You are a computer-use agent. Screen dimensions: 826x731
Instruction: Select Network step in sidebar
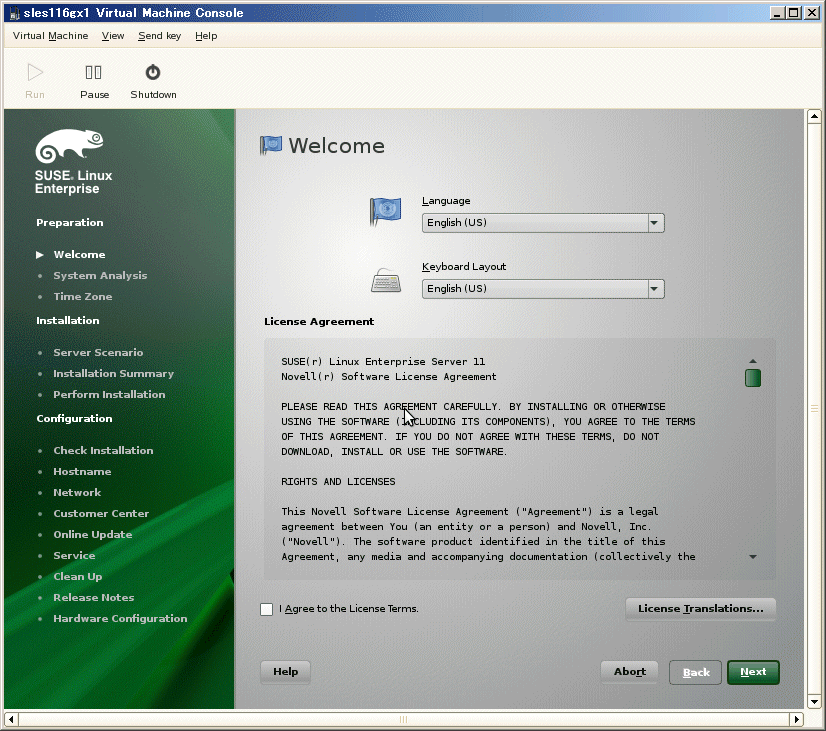77,492
